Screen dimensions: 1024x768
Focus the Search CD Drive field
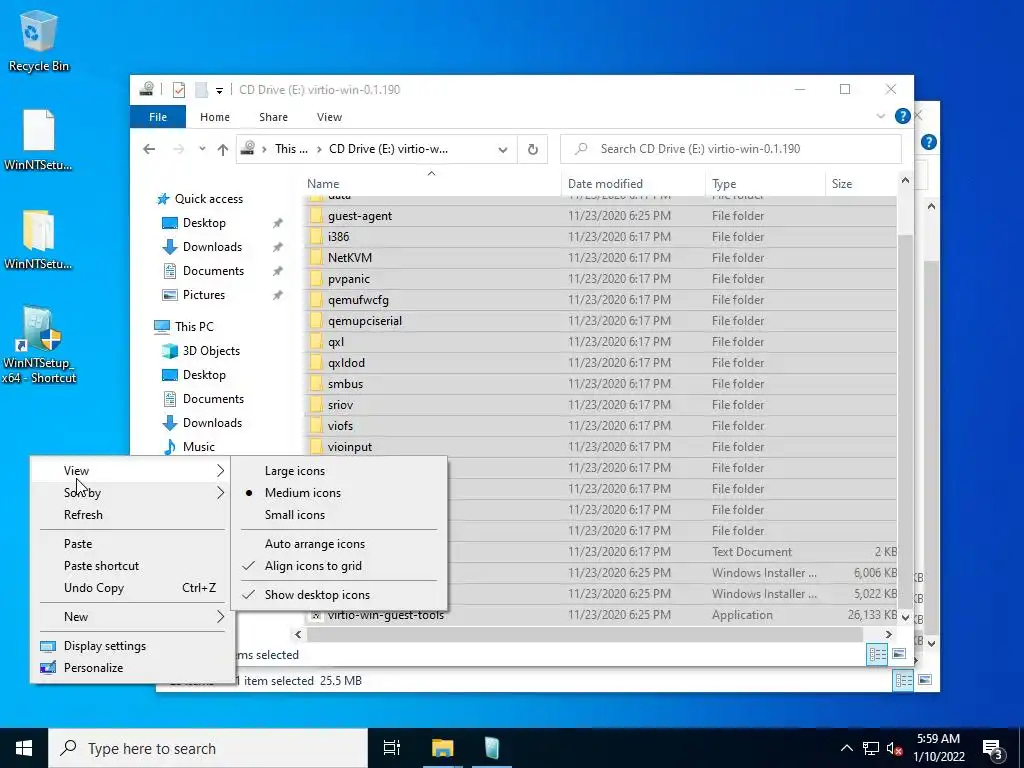click(x=731, y=150)
